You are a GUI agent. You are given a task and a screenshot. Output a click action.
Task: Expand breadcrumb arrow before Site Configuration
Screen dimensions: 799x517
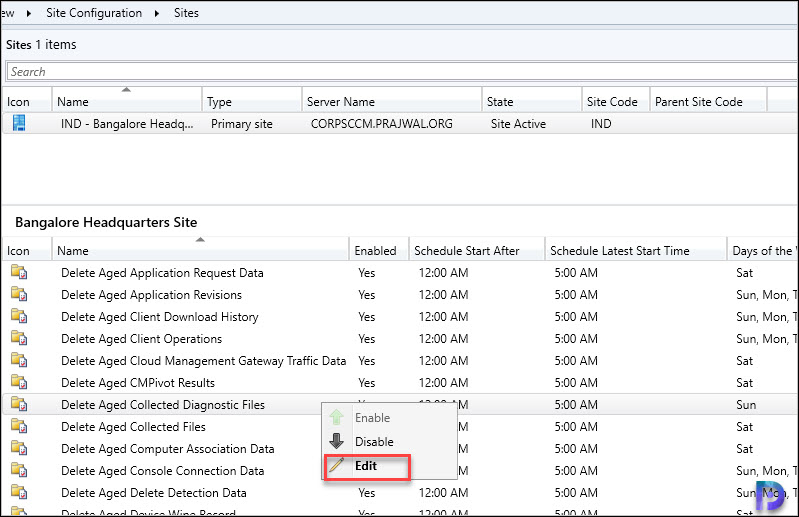point(29,13)
